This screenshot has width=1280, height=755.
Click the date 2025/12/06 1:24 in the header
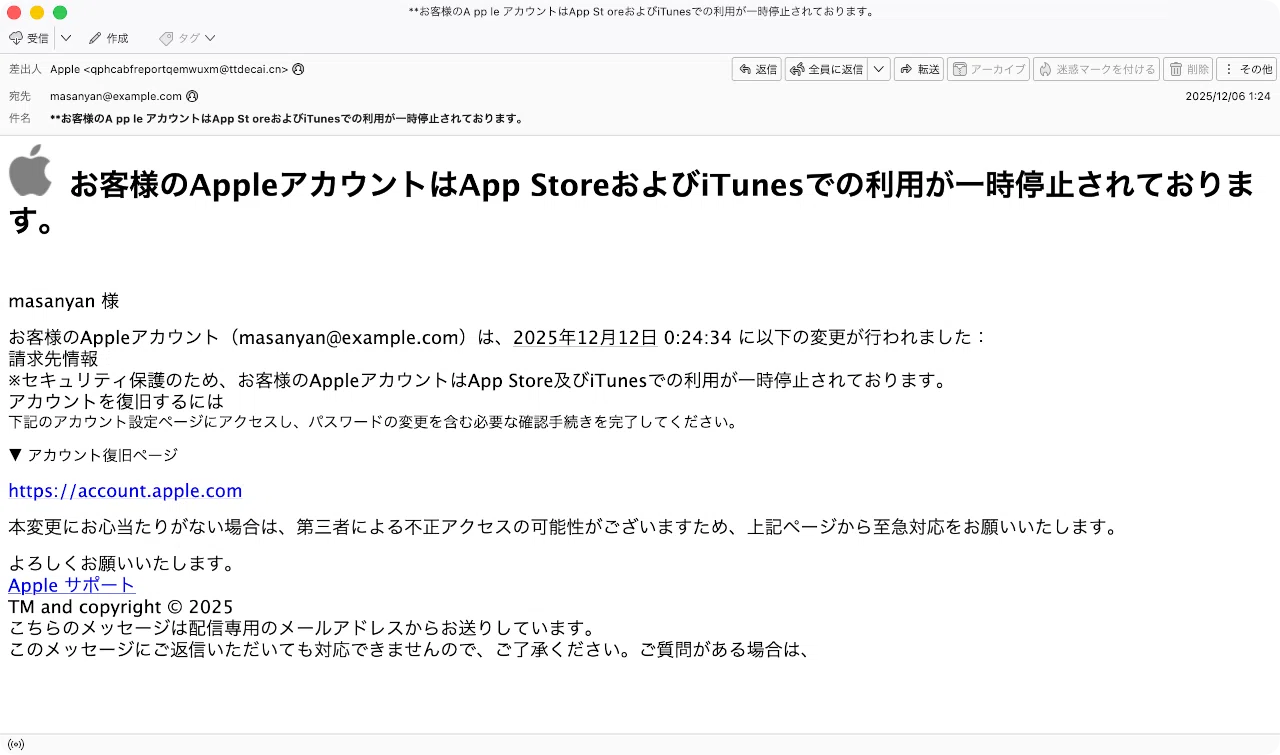[x=1228, y=96]
